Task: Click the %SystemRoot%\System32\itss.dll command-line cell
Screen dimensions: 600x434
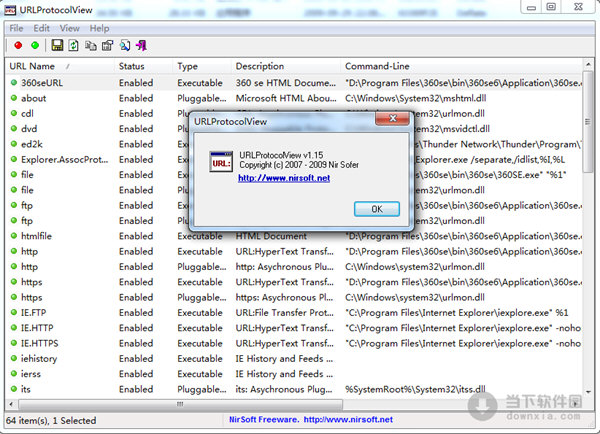Action: pyautogui.click(x=415, y=389)
